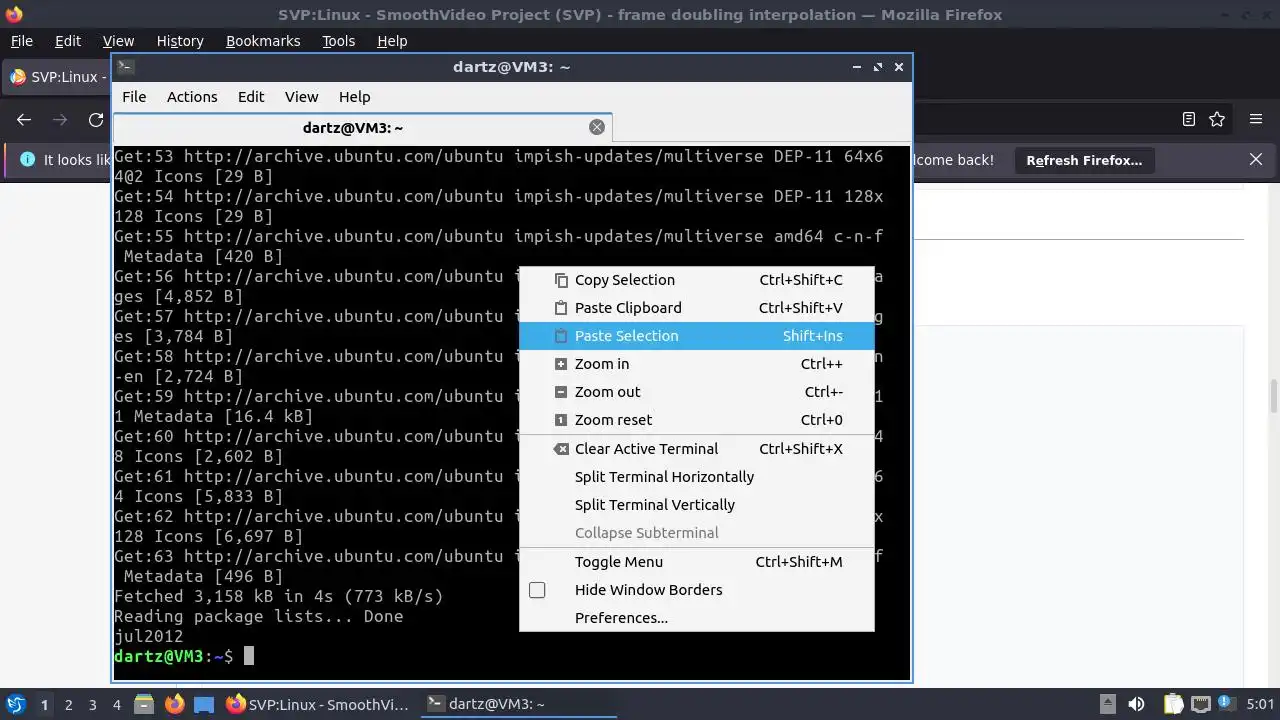This screenshot has height=720, width=1280.
Task: Switch to workspace 1
Action: [44, 705]
